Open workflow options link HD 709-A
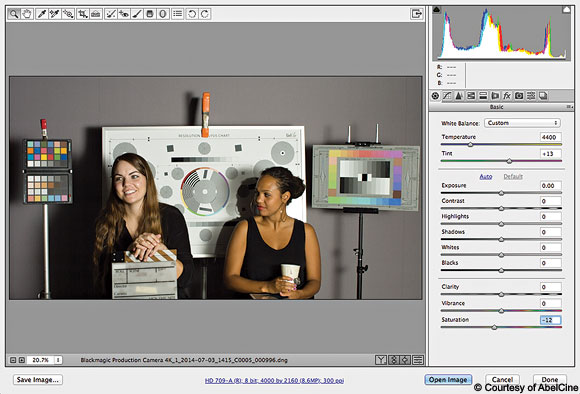Screen dimensions: 580x394 tap(274, 380)
